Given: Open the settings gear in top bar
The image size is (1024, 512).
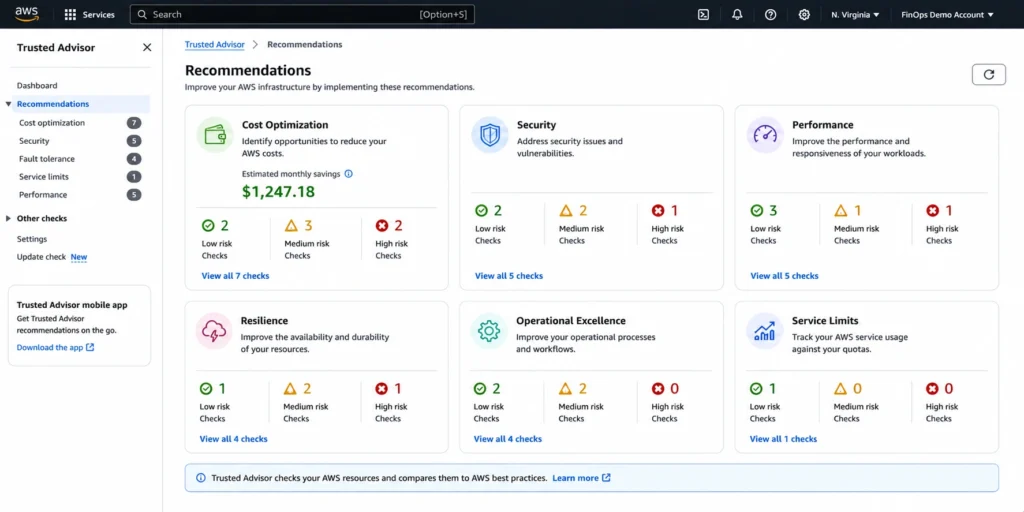Looking at the screenshot, I should [805, 14].
